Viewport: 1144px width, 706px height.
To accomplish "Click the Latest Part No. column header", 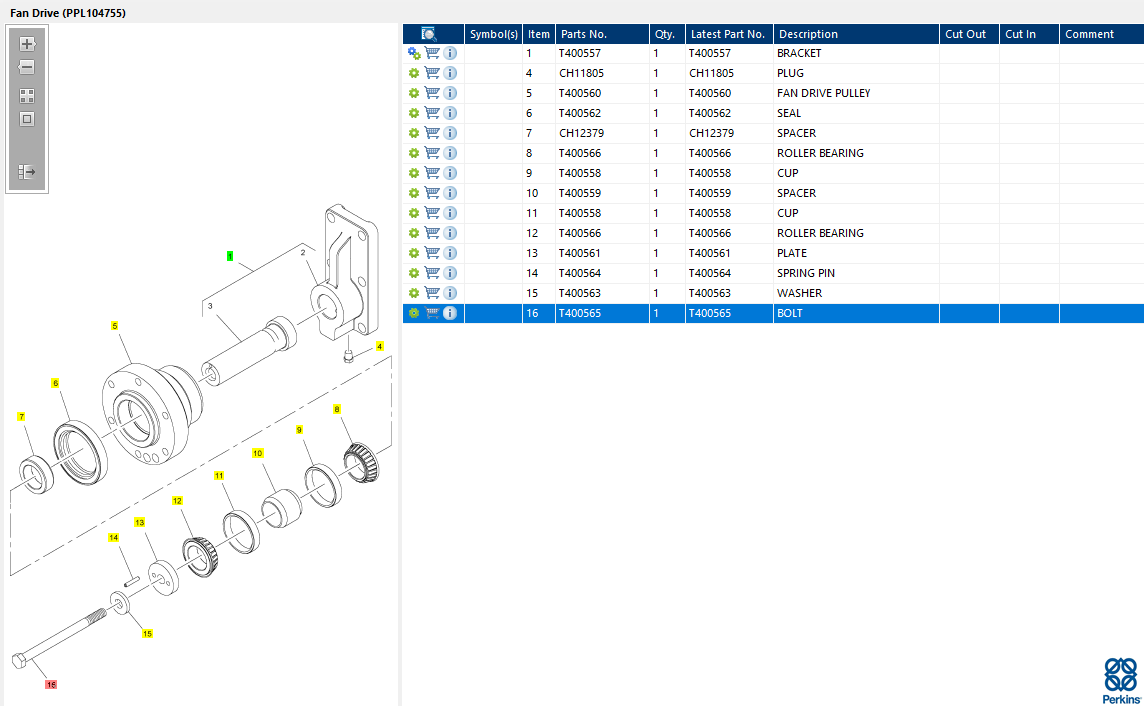I will coord(727,34).
